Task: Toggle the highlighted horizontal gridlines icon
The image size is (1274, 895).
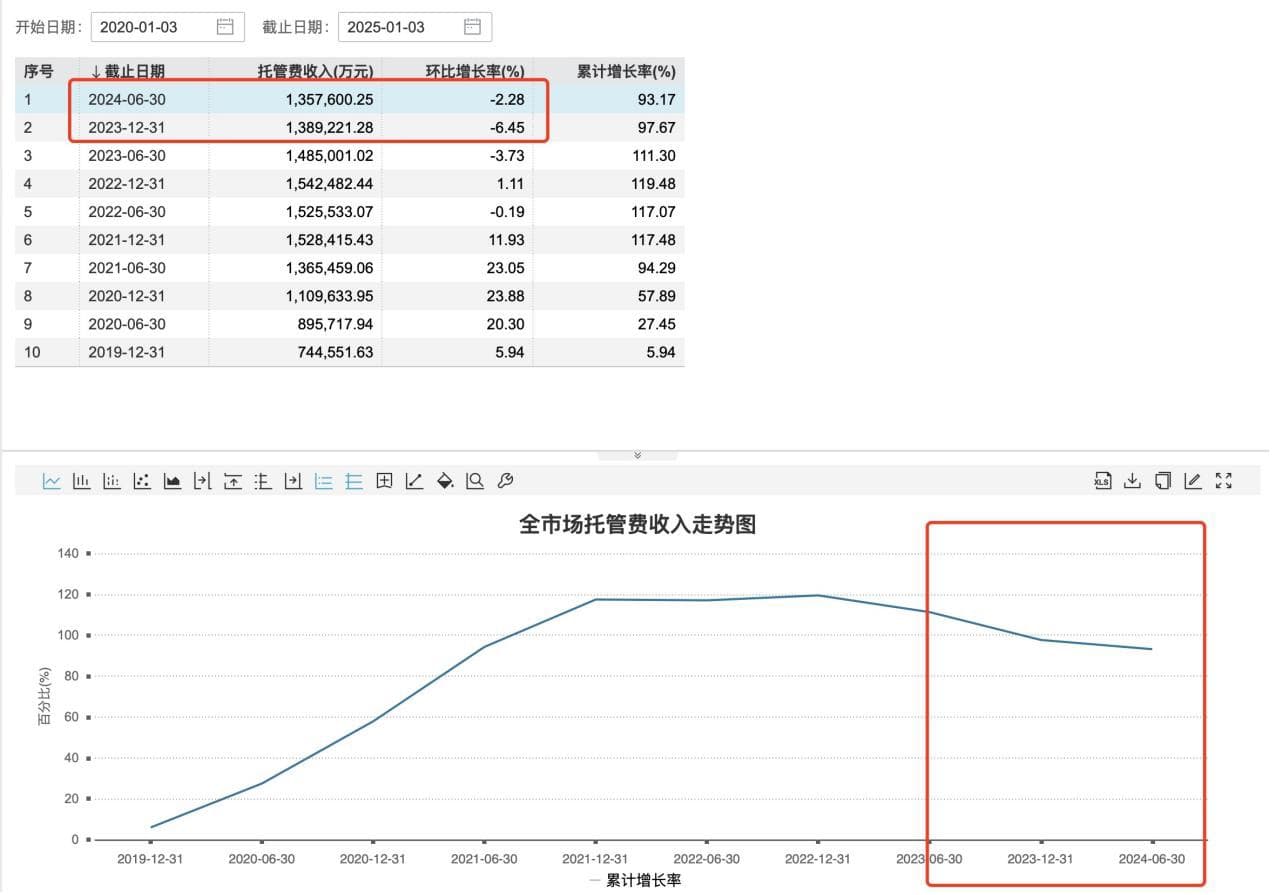Action: click(x=353, y=481)
